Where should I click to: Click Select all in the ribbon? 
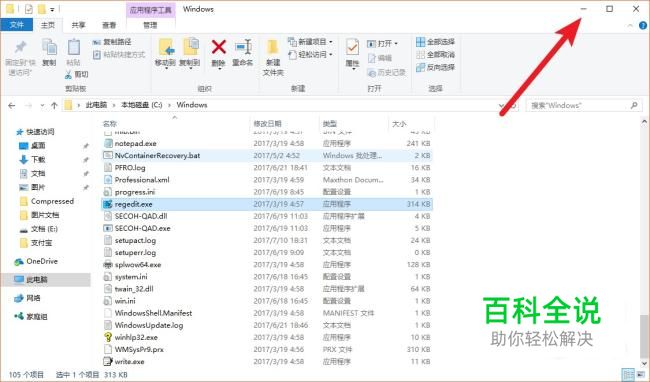click(x=435, y=42)
